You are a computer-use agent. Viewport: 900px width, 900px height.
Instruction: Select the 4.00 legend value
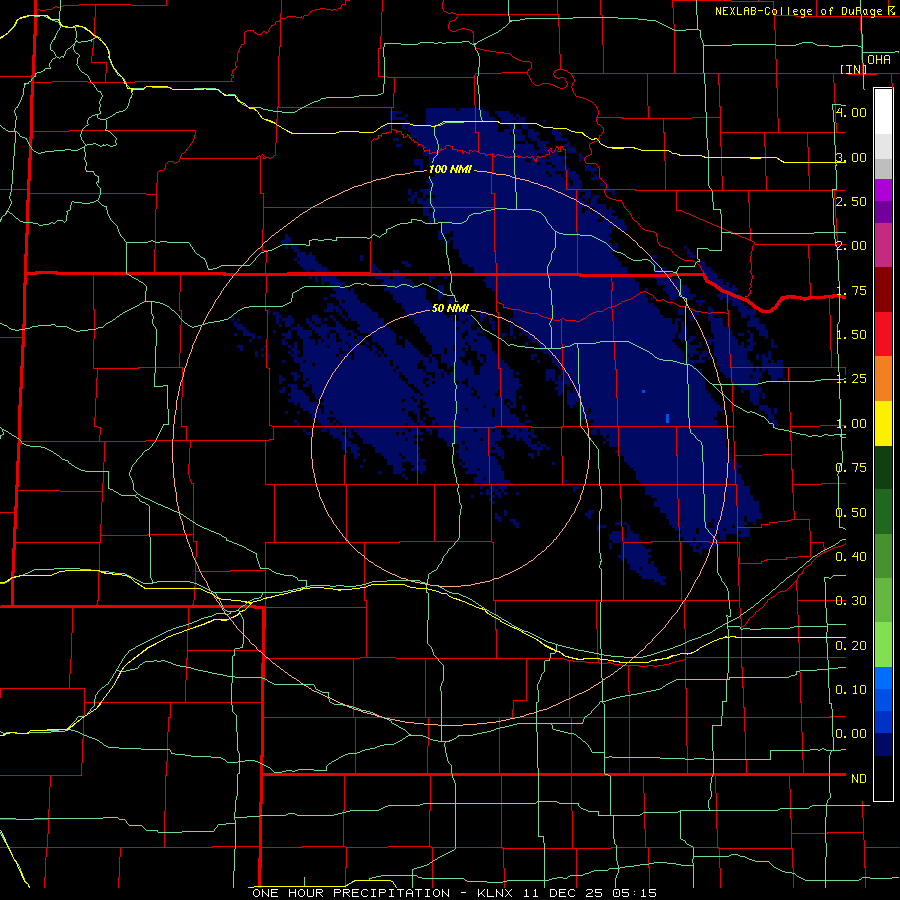click(x=851, y=112)
